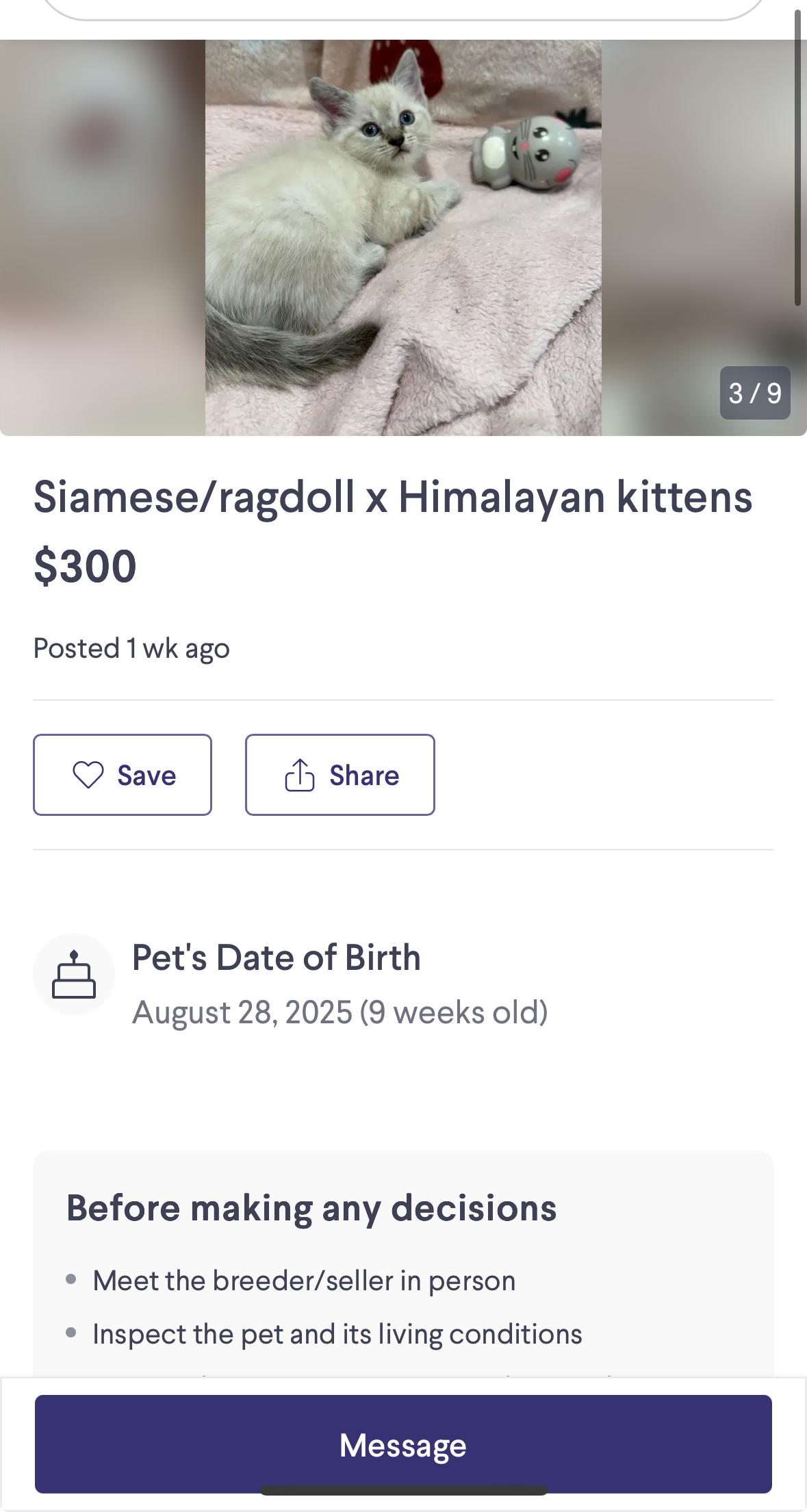Open the kitten photo in the gallery
The image size is (807, 1512).
pos(403,238)
